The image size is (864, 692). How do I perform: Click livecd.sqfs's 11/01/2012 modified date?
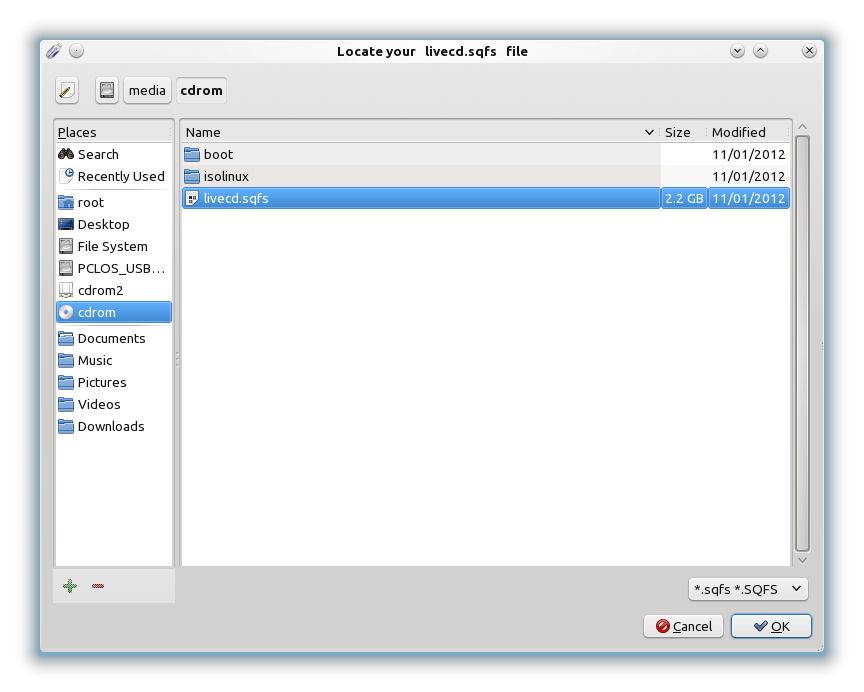(748, 198)
